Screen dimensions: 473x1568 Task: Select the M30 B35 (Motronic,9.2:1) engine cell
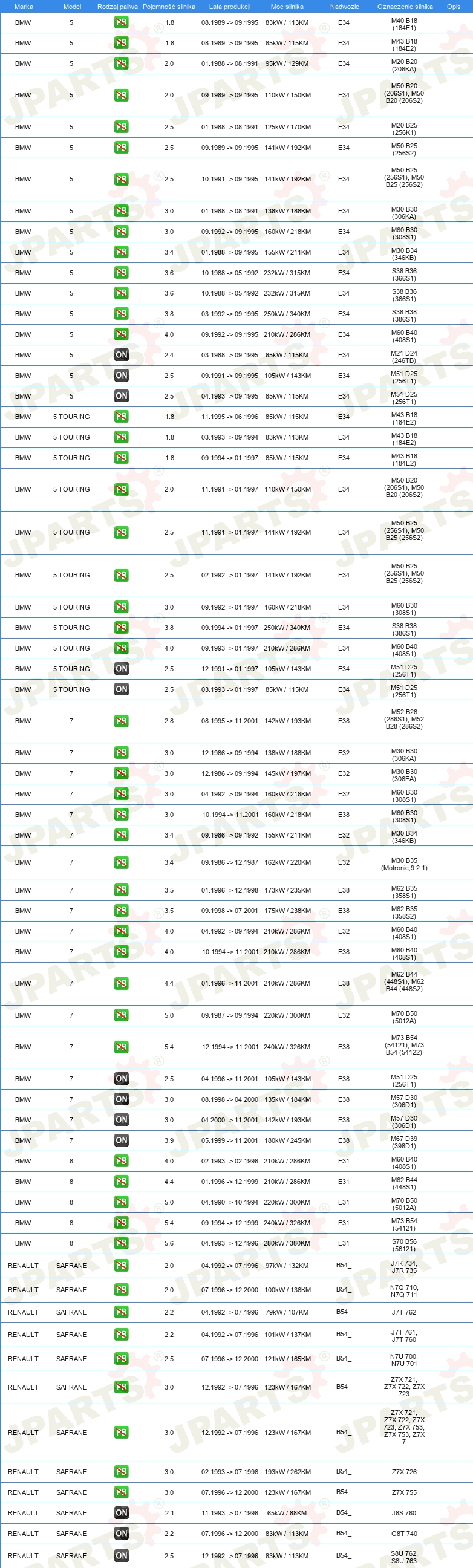pyautogui.click(x=404, y=864)
